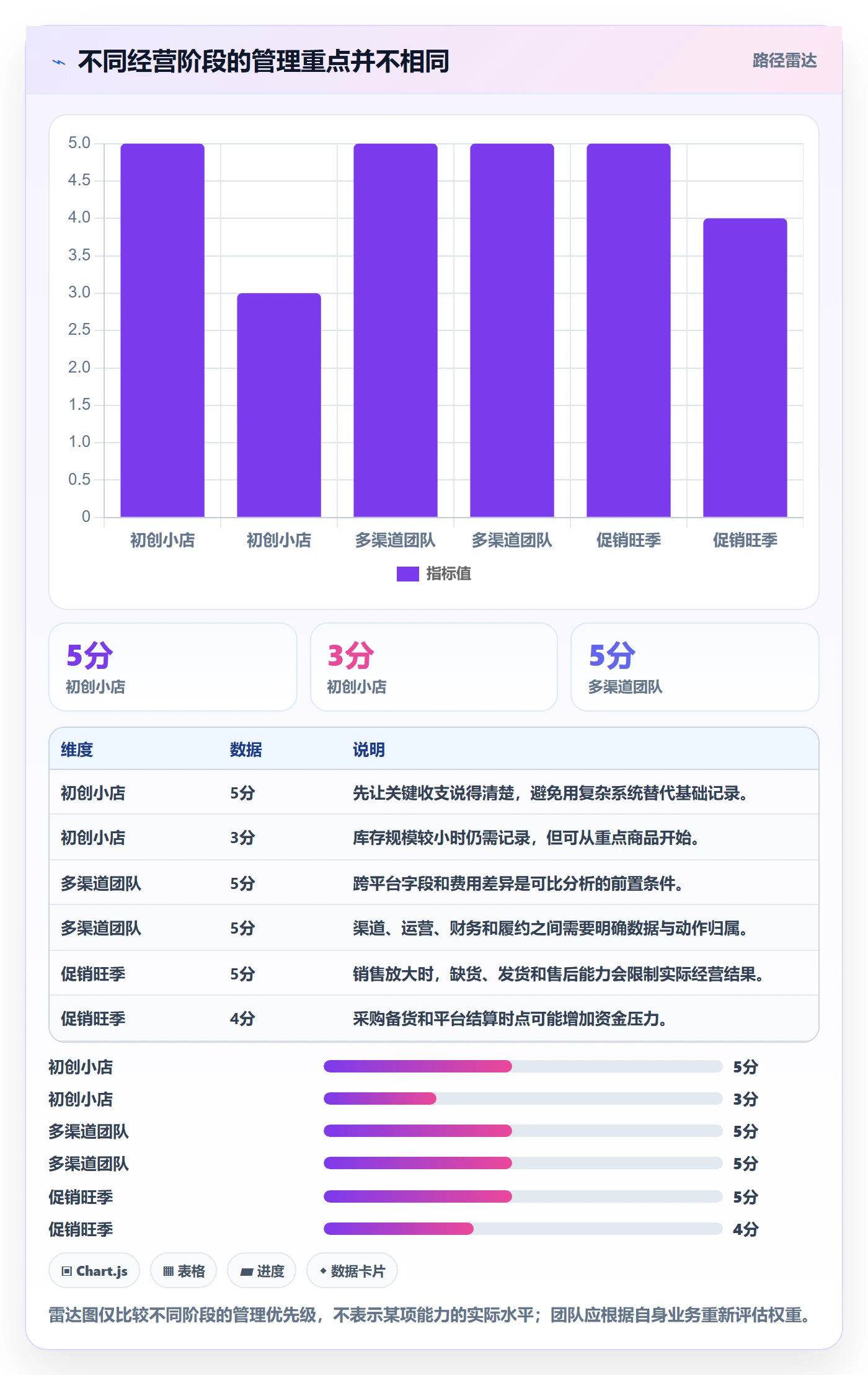
Task: Click the lightning icon beside the title
Action: [59, 62]
